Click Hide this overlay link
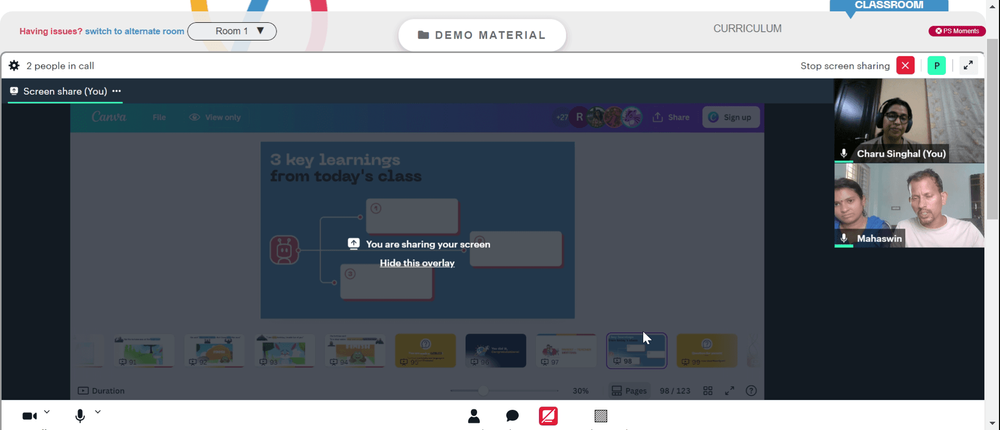This screenshot has height=430, width=1000. [x=417, y=263]
